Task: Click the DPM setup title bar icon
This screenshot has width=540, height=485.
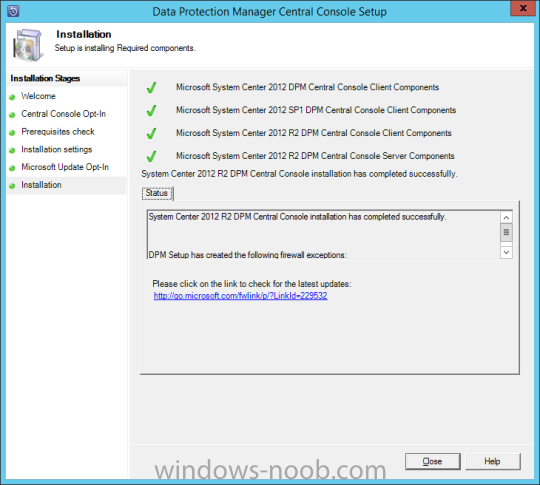Action: coord(13,11)
